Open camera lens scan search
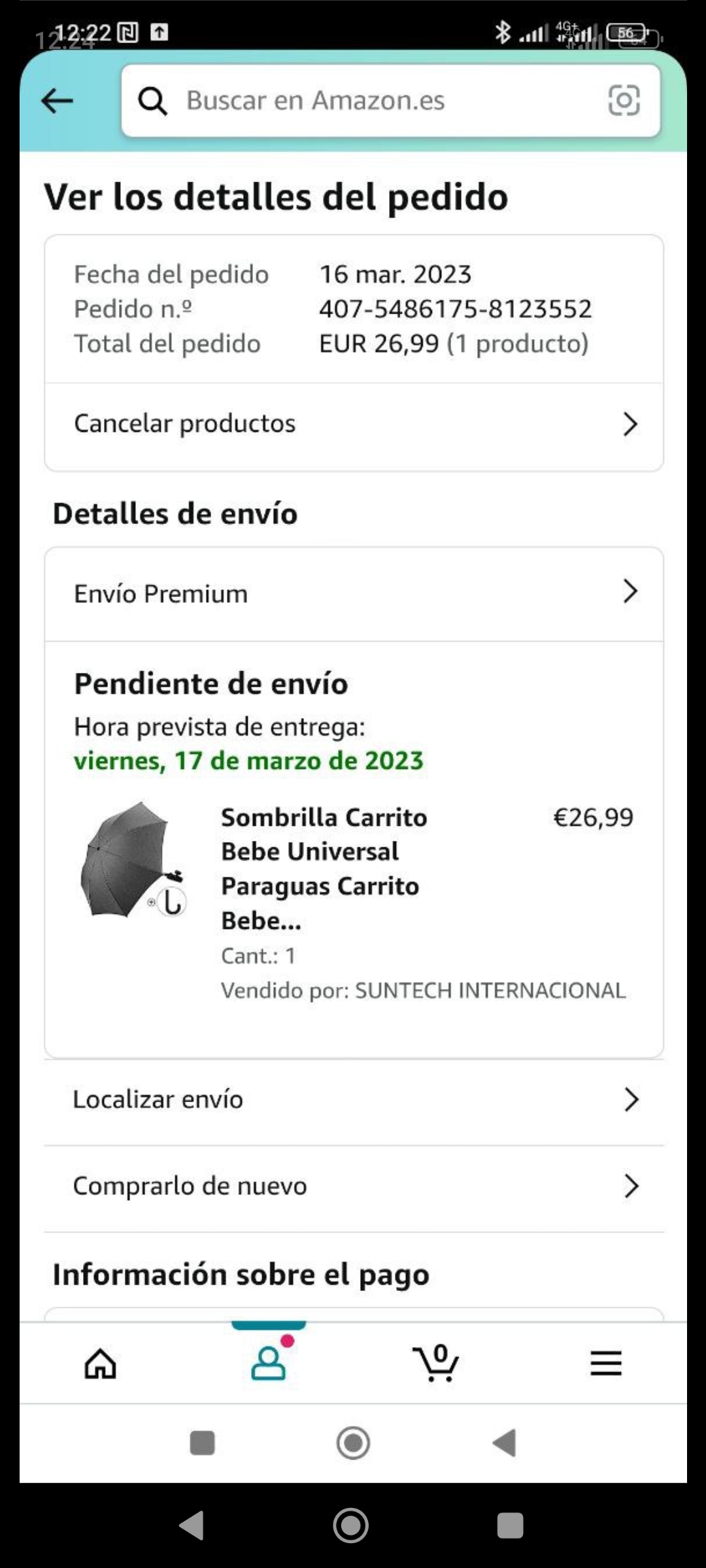The height and width of the screenshot is (1568, 706). coord(624,101)
